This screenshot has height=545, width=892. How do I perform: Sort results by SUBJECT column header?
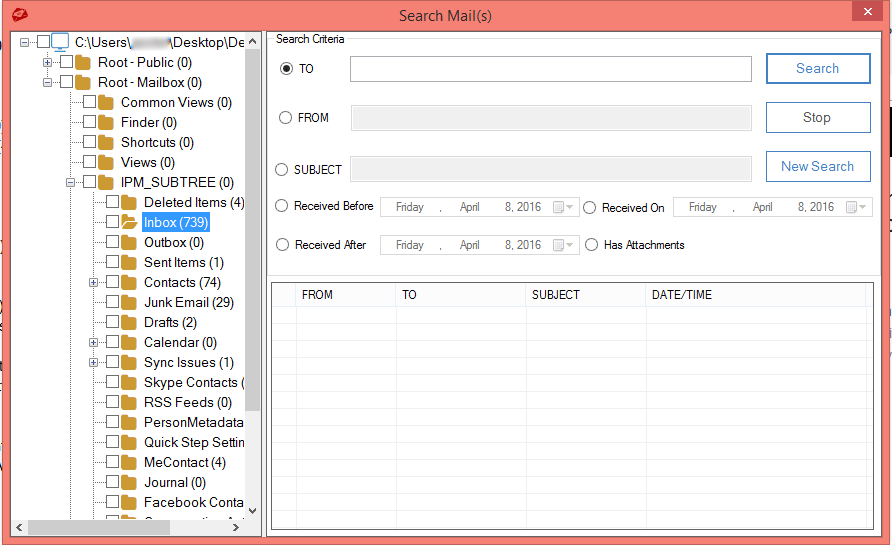click(x=585, y=295)
